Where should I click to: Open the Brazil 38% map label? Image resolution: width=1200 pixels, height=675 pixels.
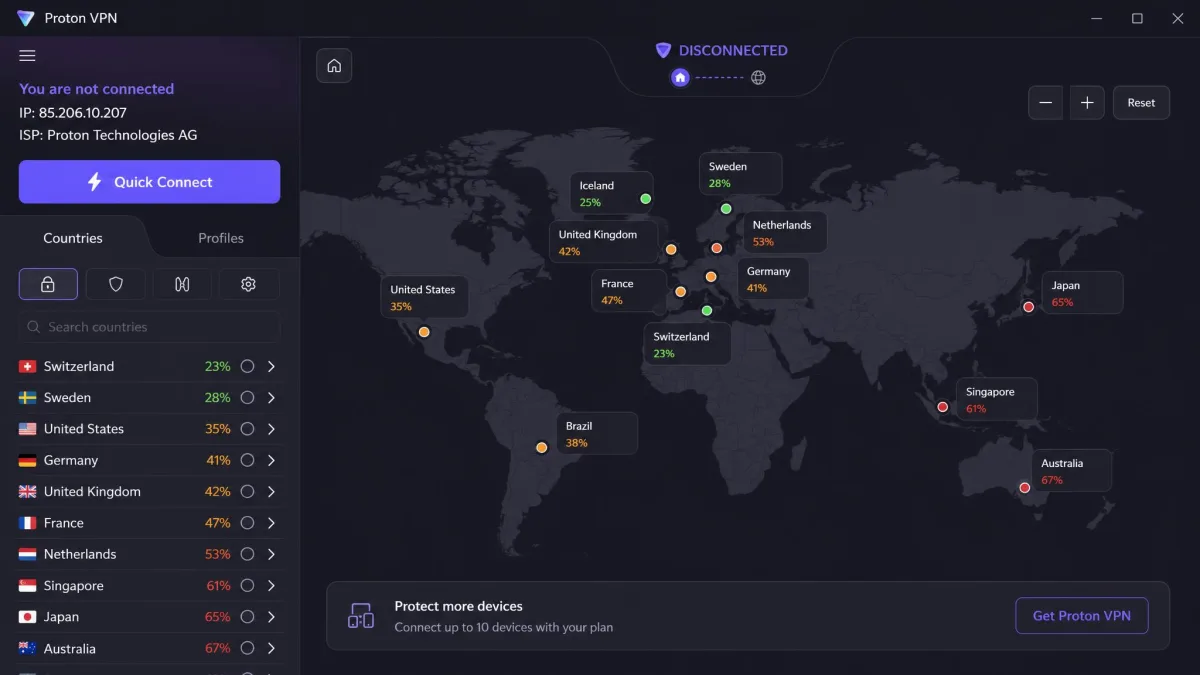coord(598,434)
